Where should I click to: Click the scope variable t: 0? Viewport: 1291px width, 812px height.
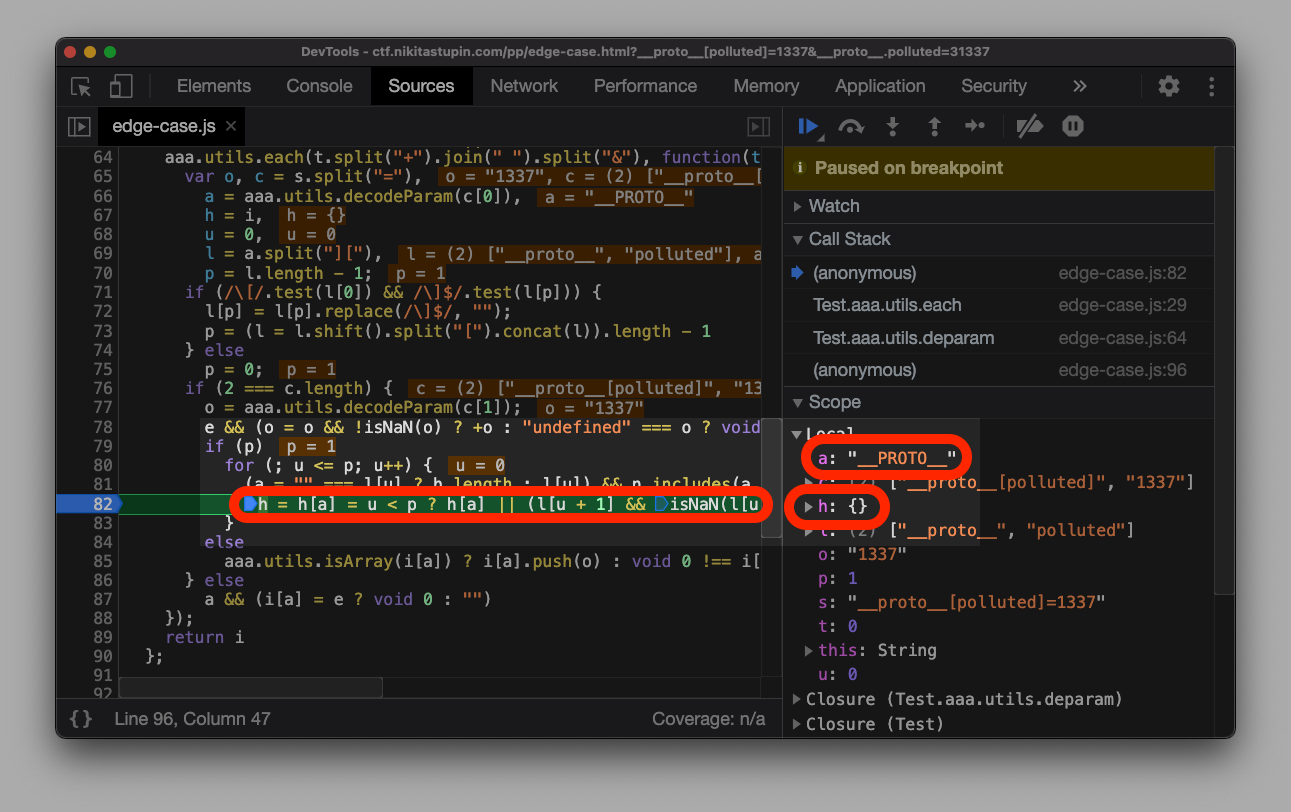click(837, 626)
